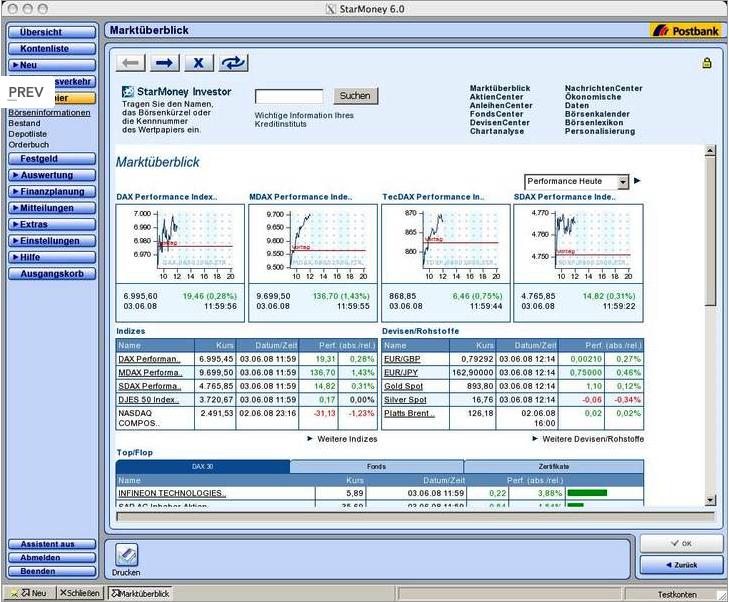Open the Gold Spot row link
This screenshot has width=729, height=602.
(403, 386)
